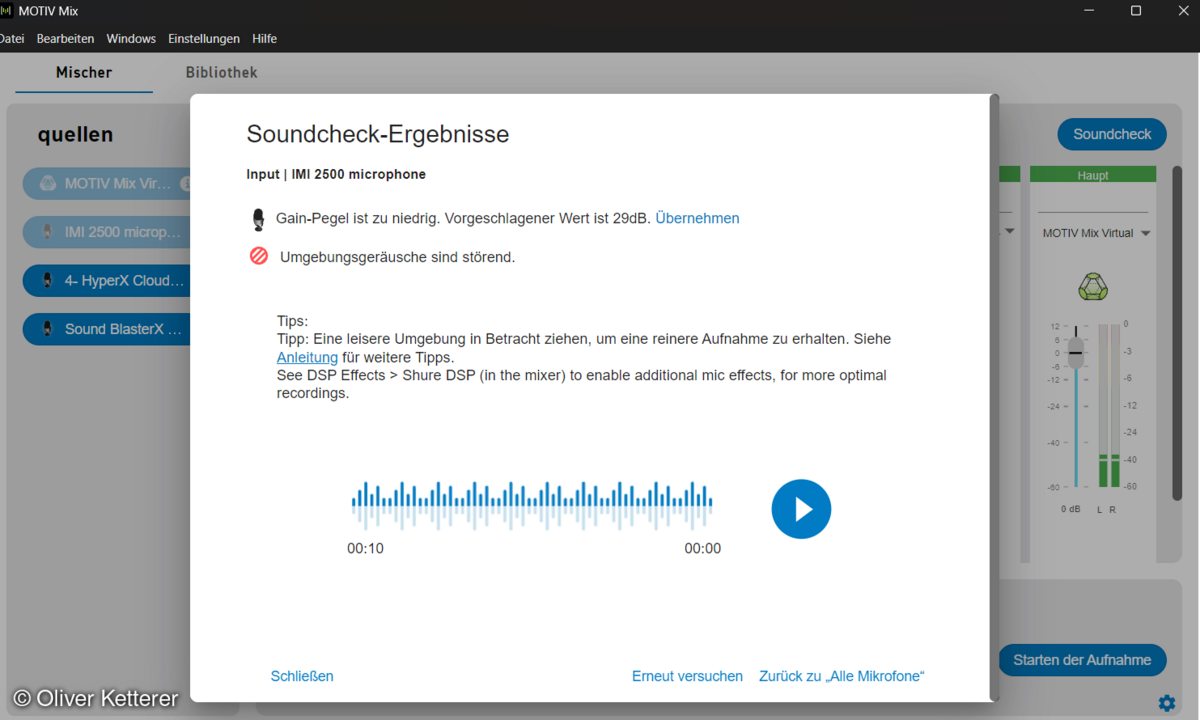This screenshot has width=1200, height=720.
Task: Click the soundcheck waveform display
Action: (532, 505)
